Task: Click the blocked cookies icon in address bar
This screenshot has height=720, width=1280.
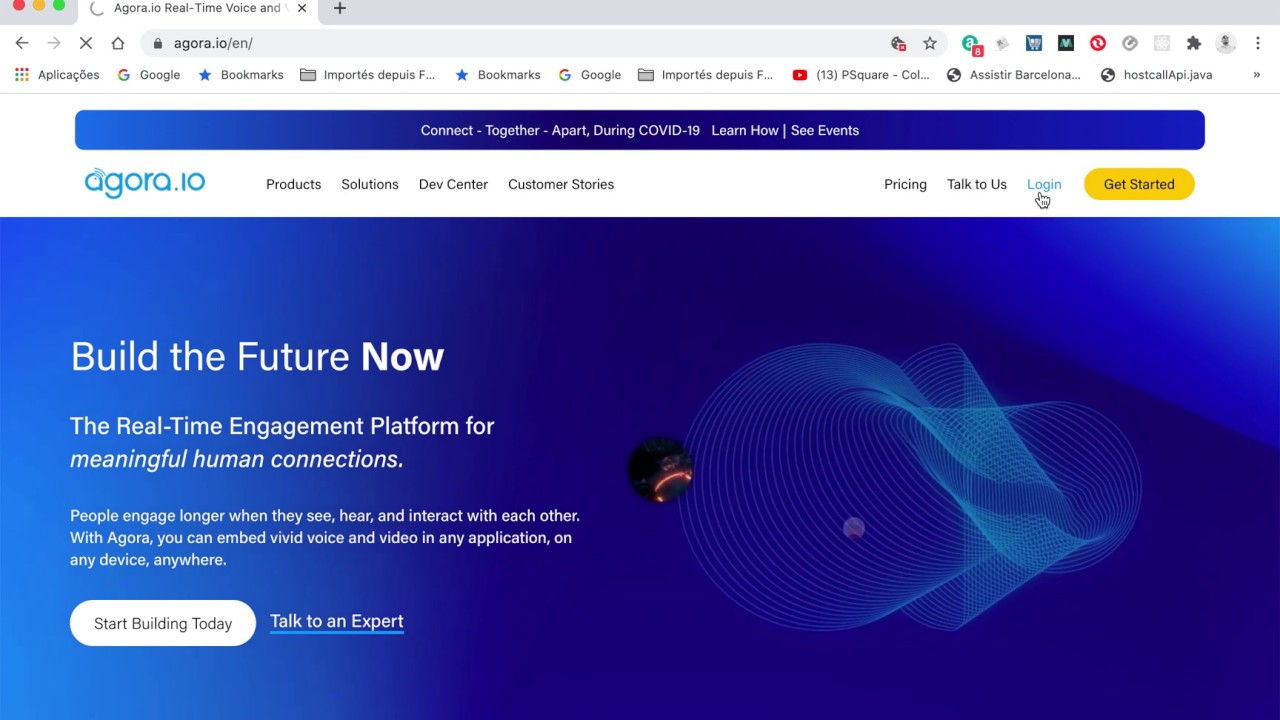Action: click(x=898, y=43)
